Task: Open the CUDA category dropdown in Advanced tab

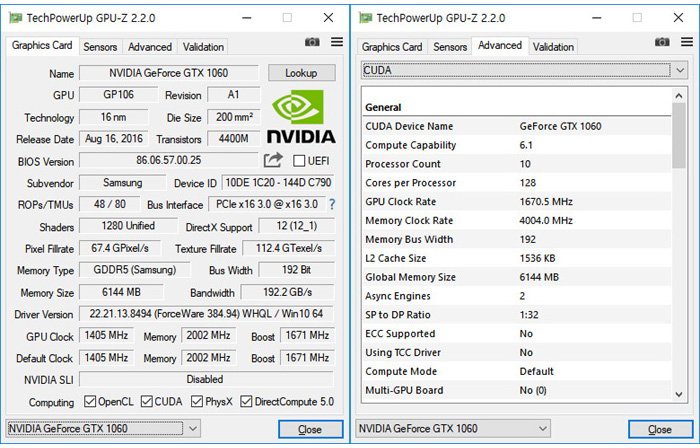Action: 523,71
